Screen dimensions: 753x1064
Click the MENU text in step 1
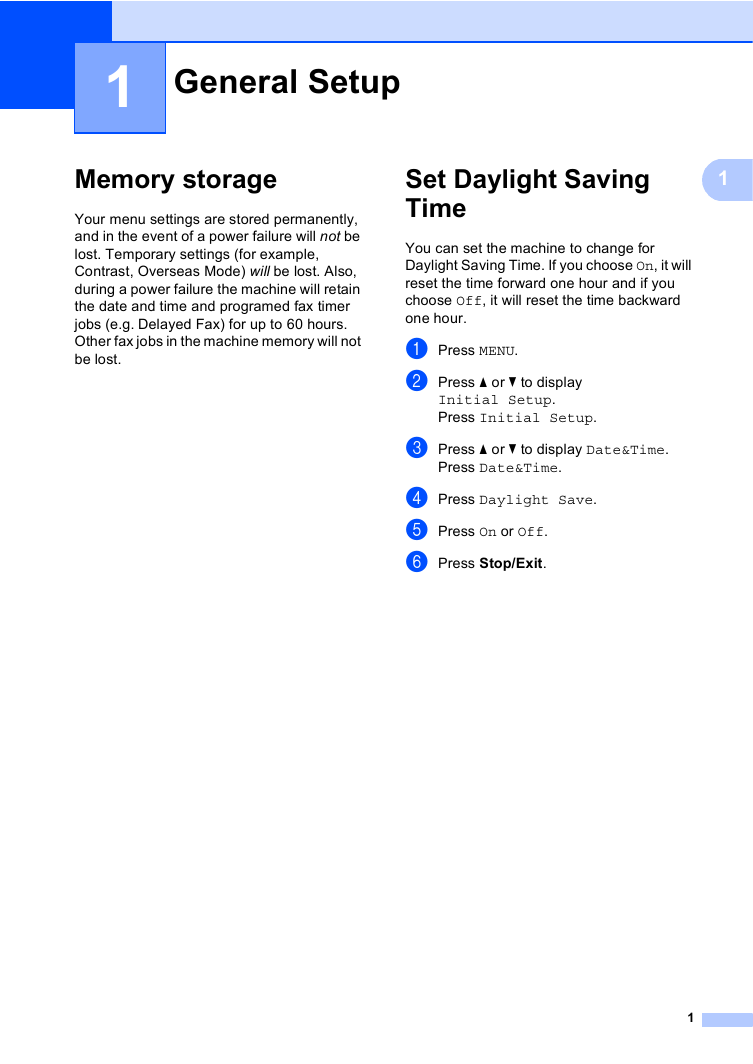click(x=497, y=351)
